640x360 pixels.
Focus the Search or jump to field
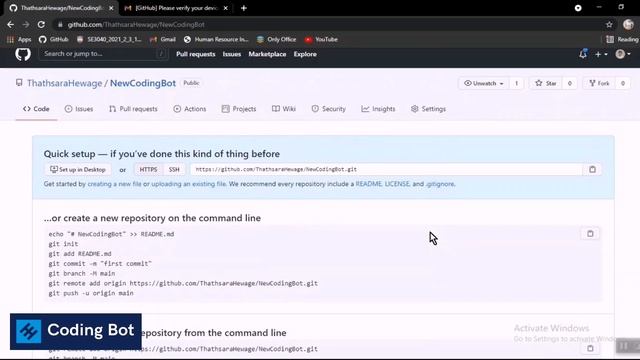104,54
